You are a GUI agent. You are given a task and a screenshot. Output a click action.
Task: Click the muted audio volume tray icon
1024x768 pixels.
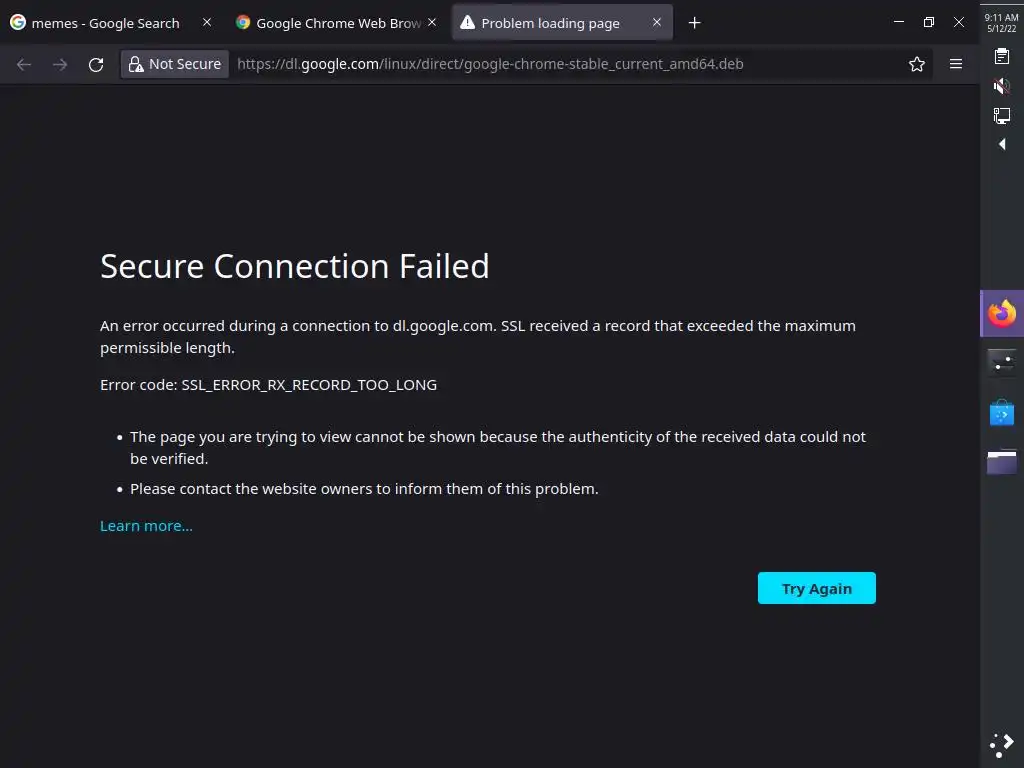pyautogui.click(x=1002, y=86)
